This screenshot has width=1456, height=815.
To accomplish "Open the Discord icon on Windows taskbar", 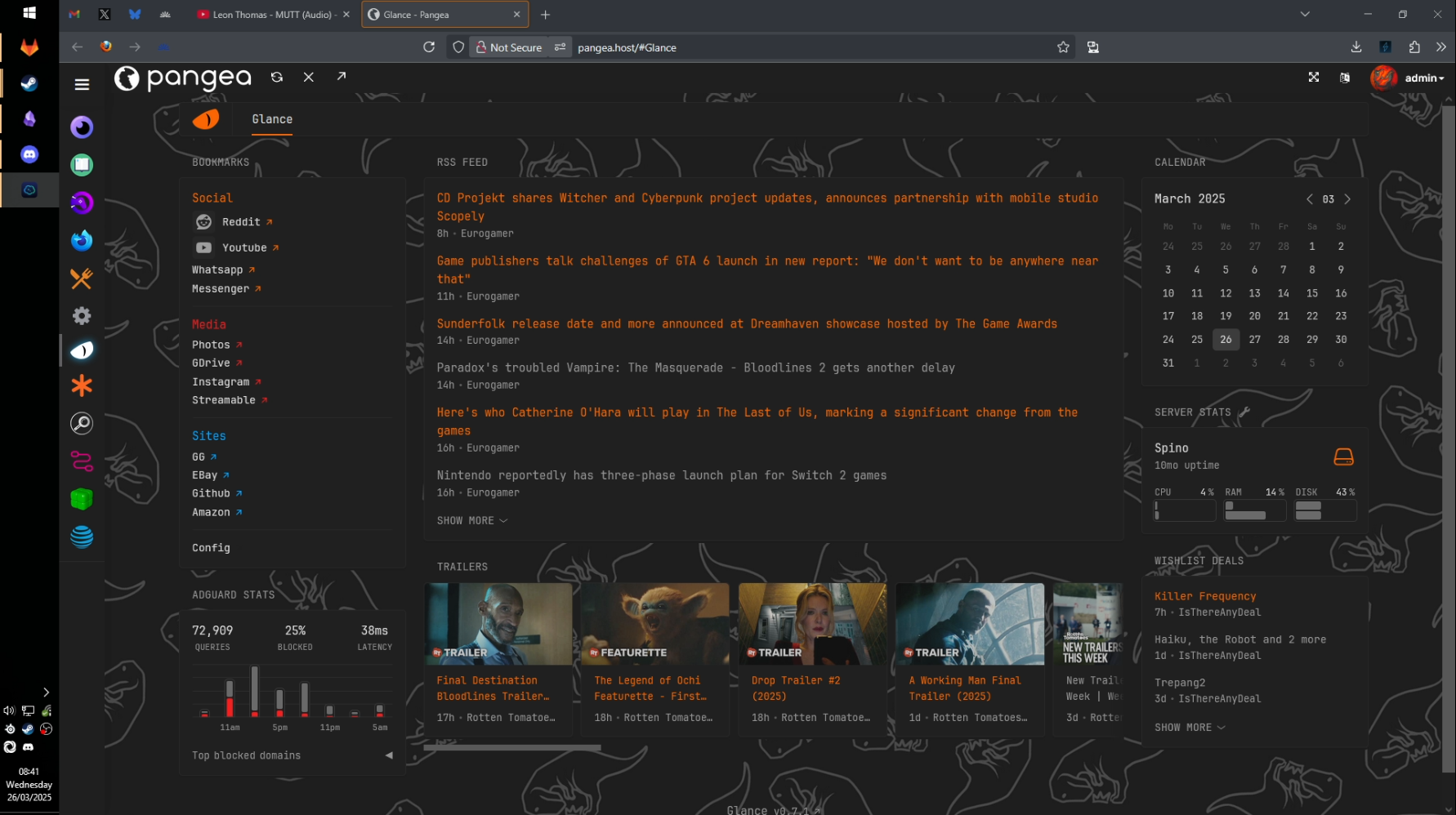I will [x=29, y=154].
